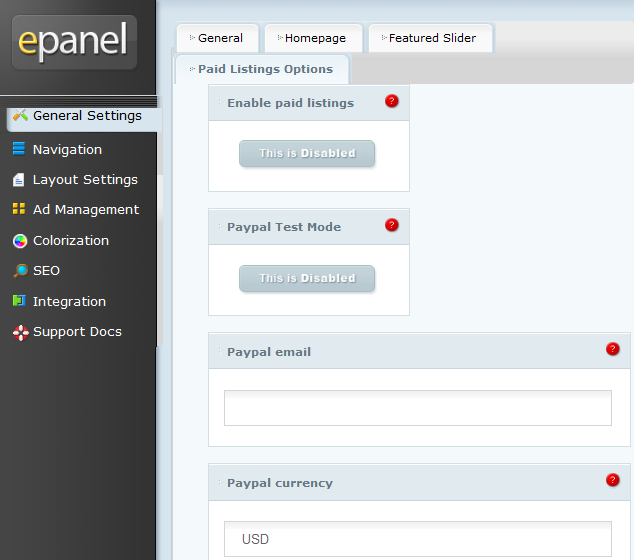Open the Colorization section label
This screenshot has height=560, width=634.
click(71, 241)
